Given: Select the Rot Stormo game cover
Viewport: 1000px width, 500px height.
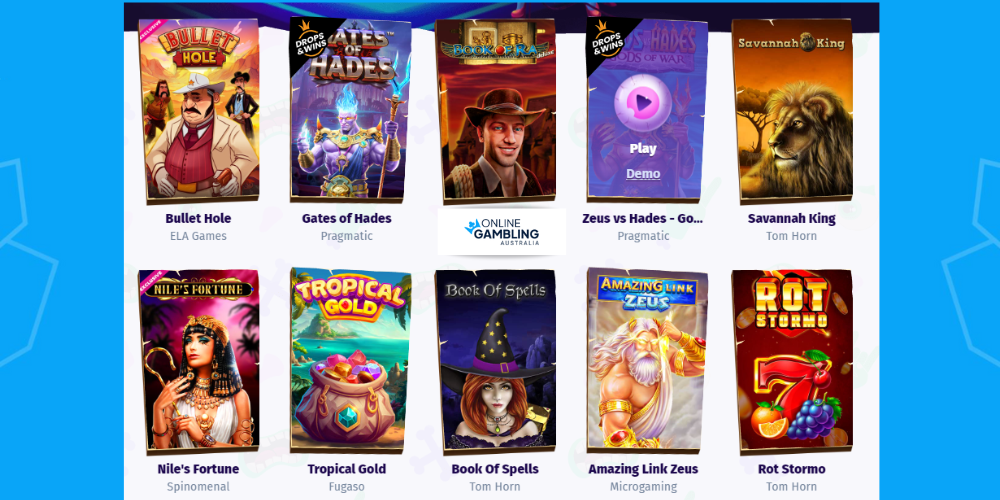Looking at the screenshot, I should 791,361.
